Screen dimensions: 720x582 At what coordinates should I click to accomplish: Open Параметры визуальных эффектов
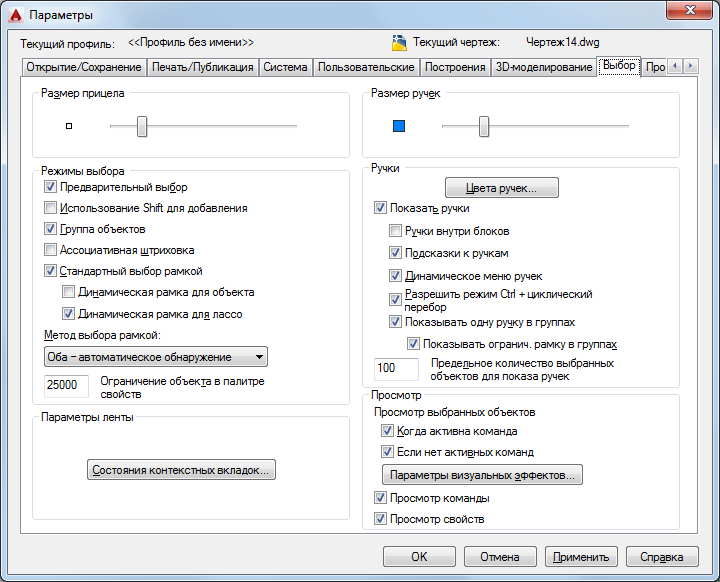coord(482,475)
